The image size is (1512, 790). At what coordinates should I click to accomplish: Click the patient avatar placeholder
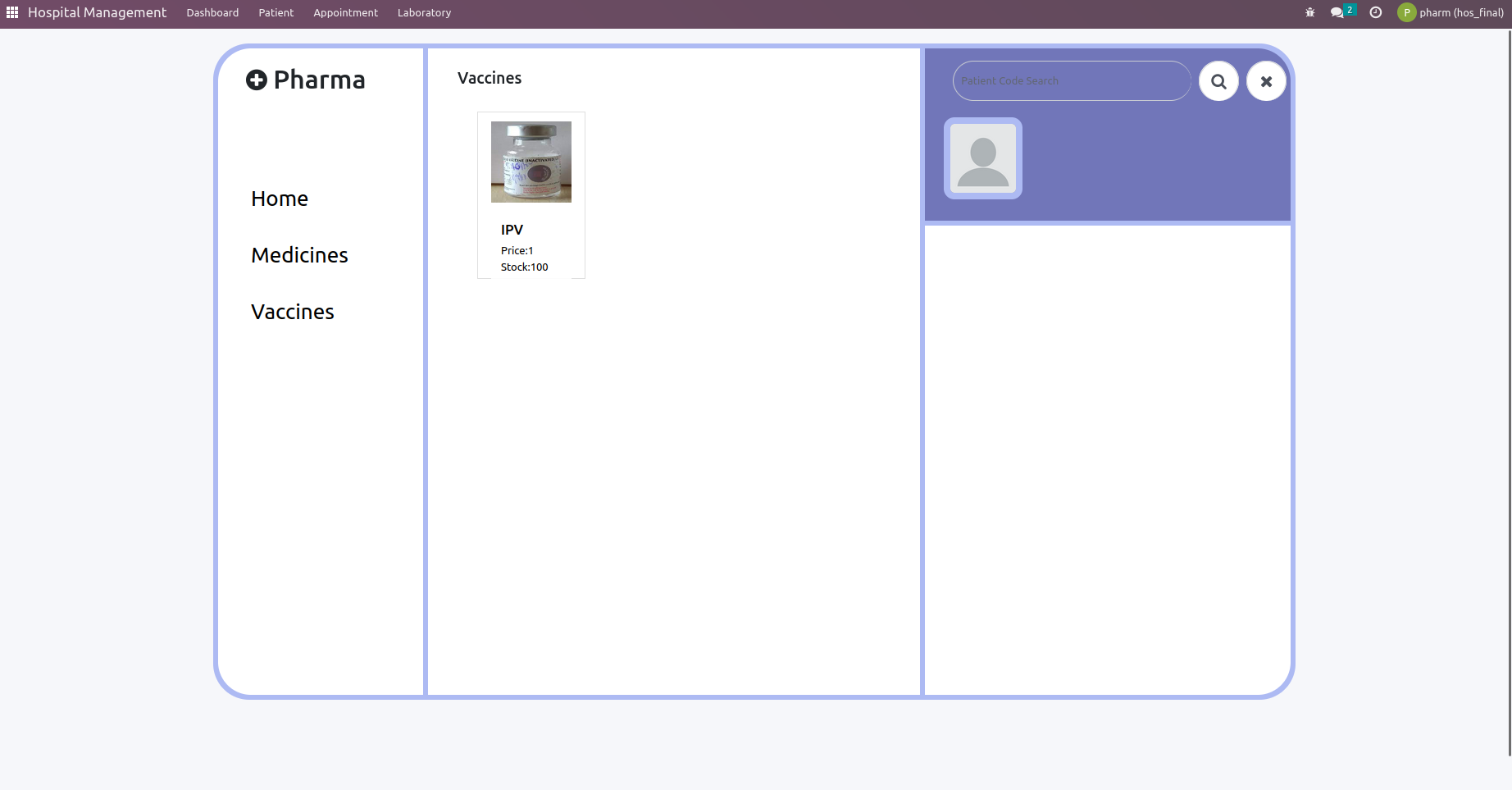click(983, 158)
